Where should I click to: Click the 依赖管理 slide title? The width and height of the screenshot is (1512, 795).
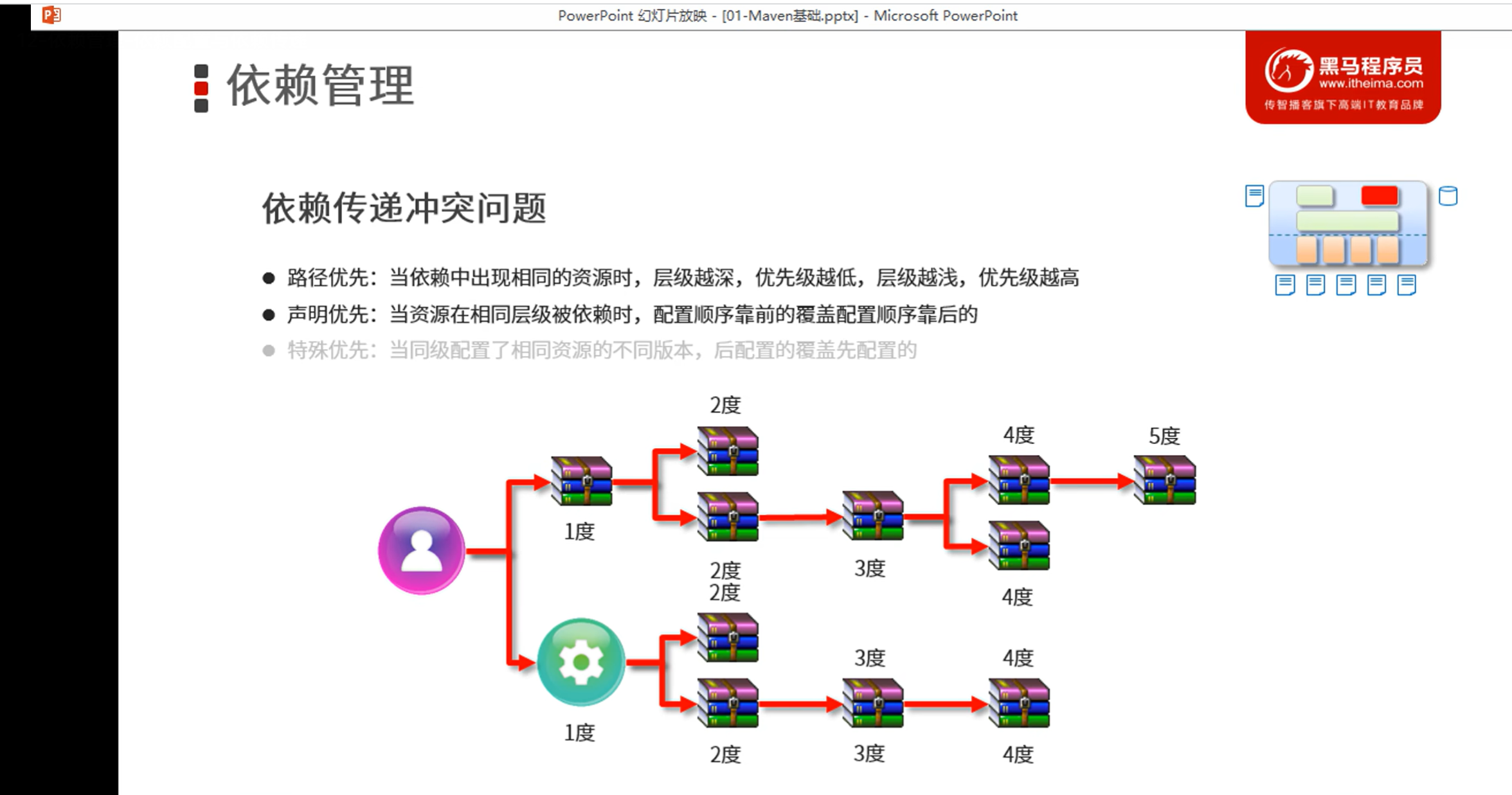click(320, 85)
